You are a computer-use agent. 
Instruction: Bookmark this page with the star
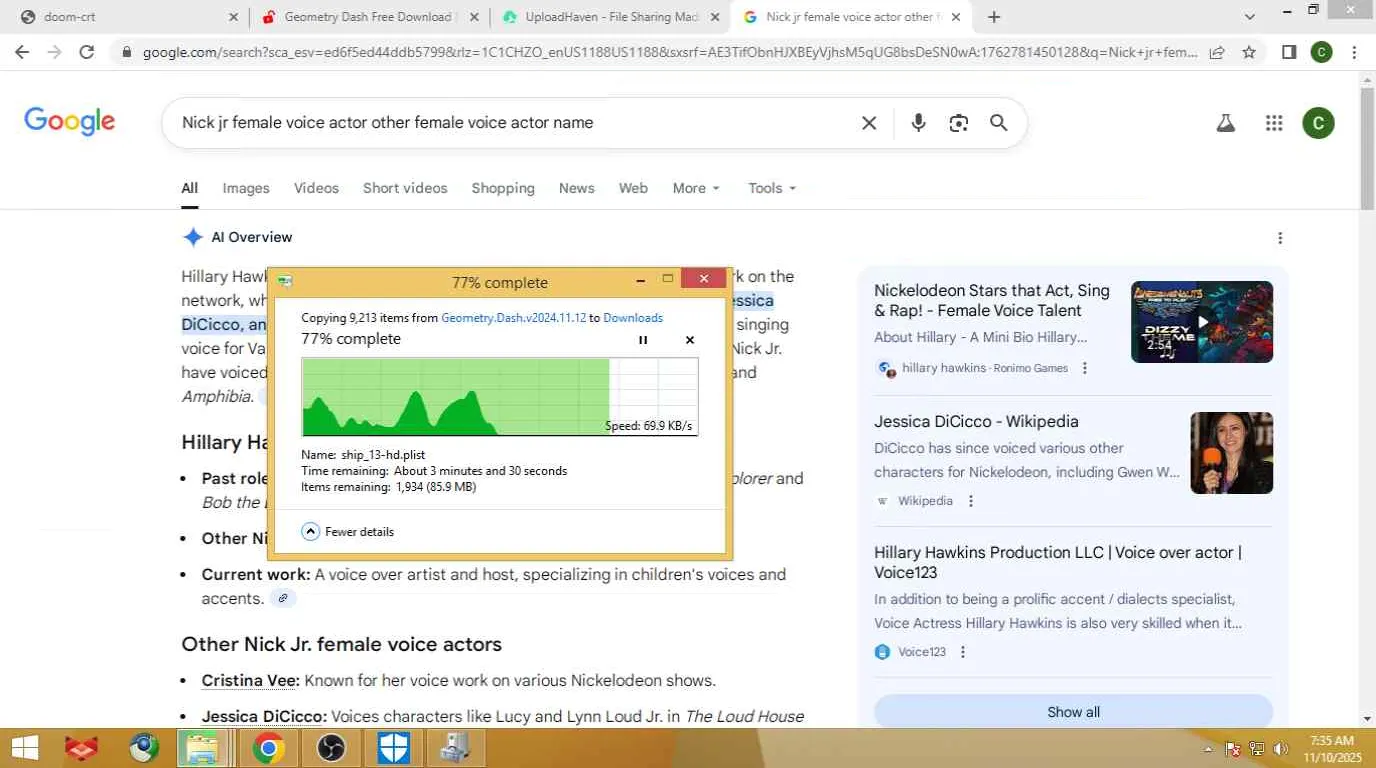pyautogui.click(x=1249, y=52)
